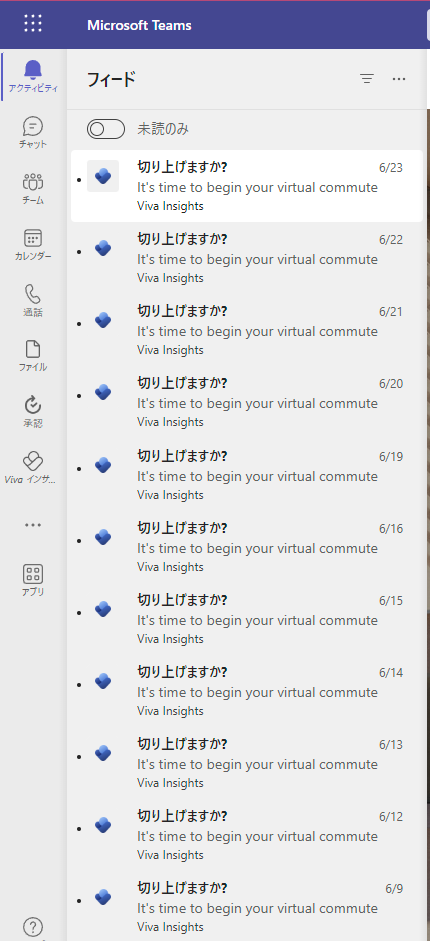Open the 6/9 Viva Insights notification

coord(246,907)
